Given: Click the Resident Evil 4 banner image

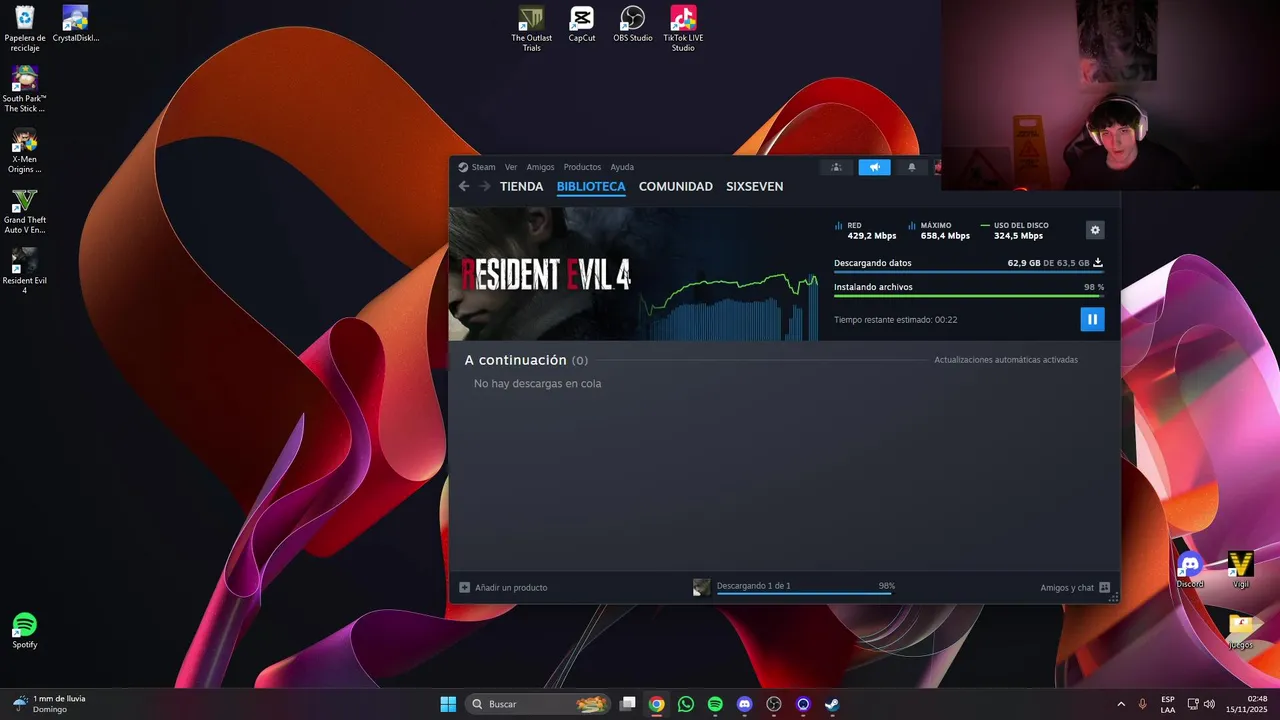Looking at the screenshot, I should [x=545, y=274].
